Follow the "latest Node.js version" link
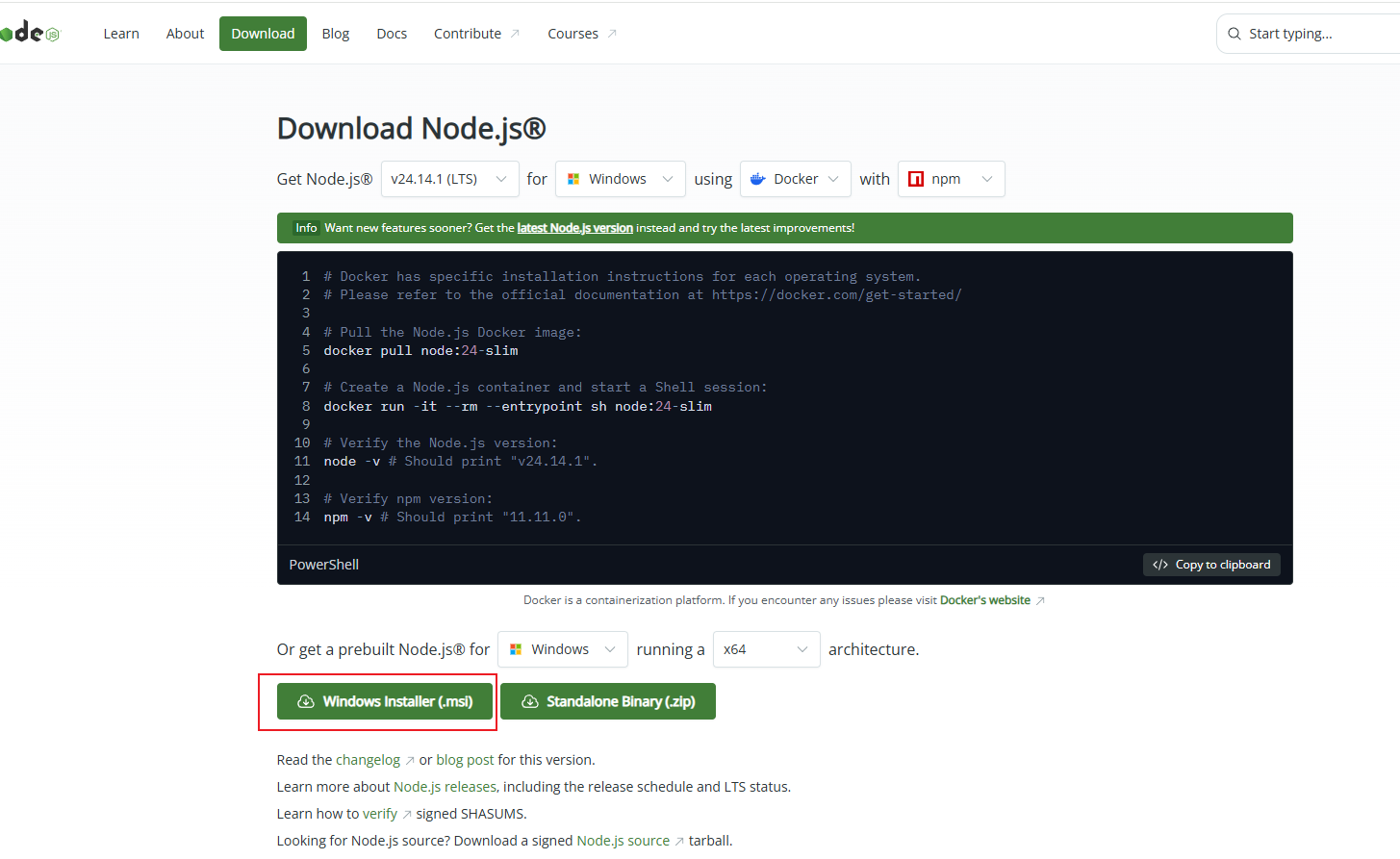This screenshot has width=1400, height=859. pyautogui.click(x=575, y=228)
